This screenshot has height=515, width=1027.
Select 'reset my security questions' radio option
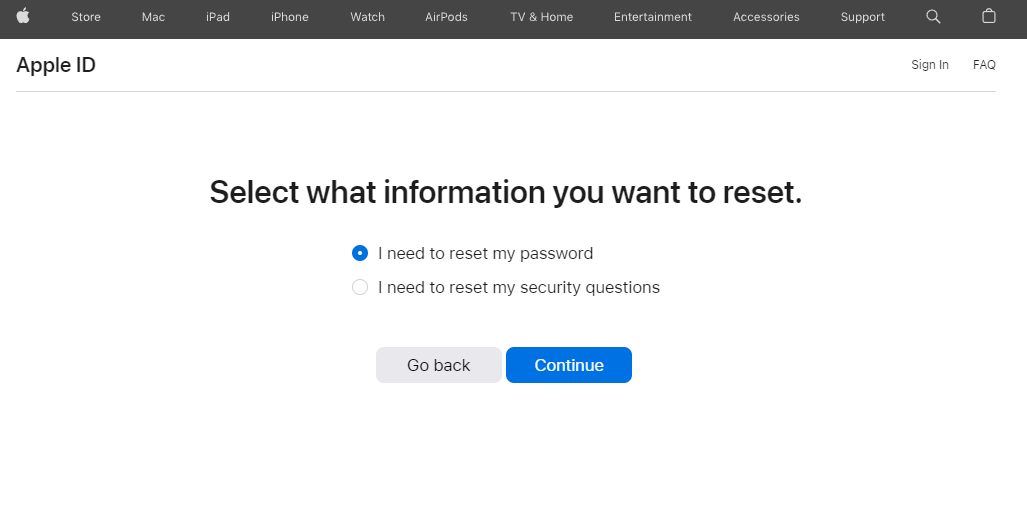pos(360,288)
